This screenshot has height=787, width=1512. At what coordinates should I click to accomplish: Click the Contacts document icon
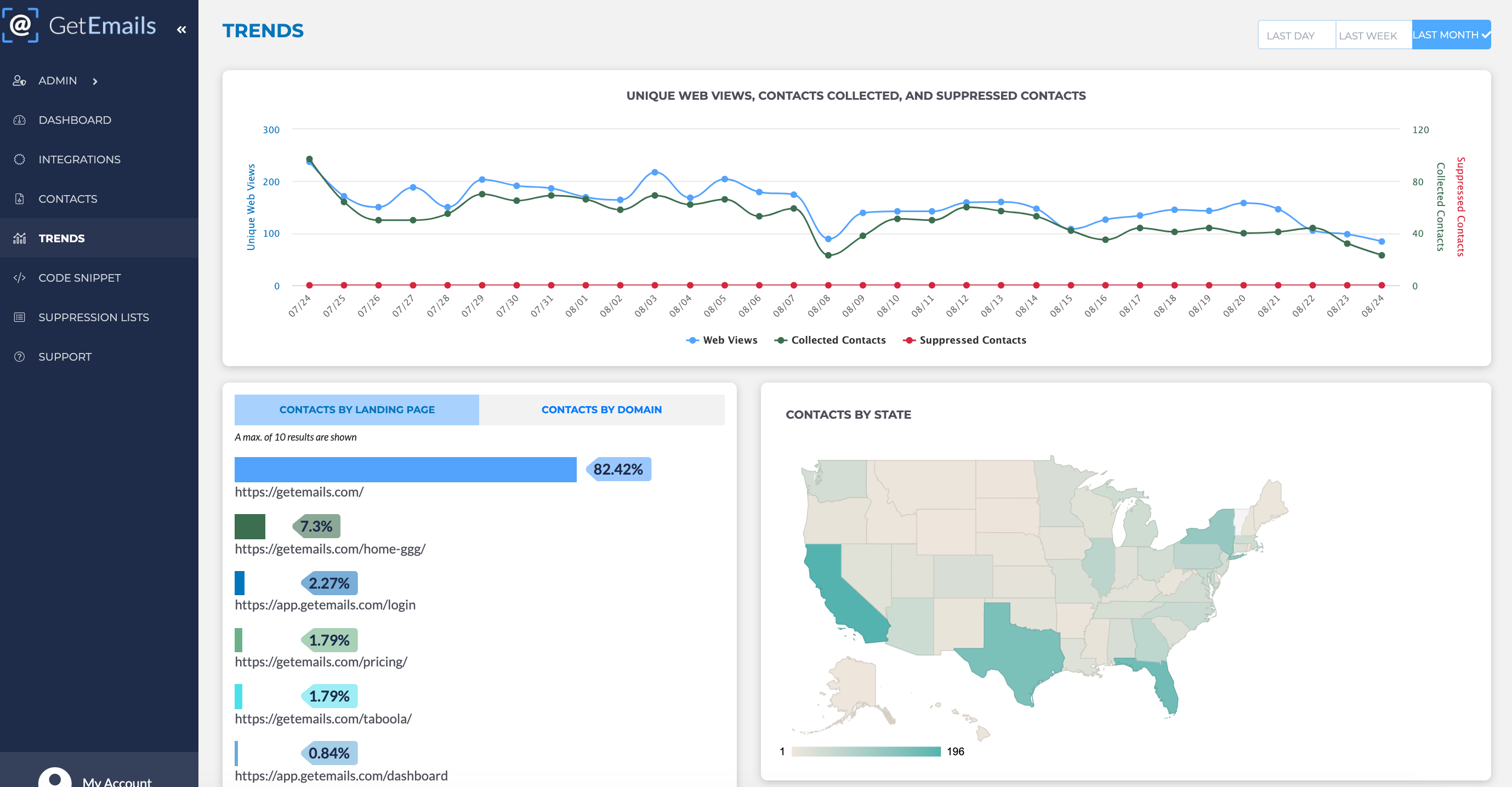click(x=19, y=198)
